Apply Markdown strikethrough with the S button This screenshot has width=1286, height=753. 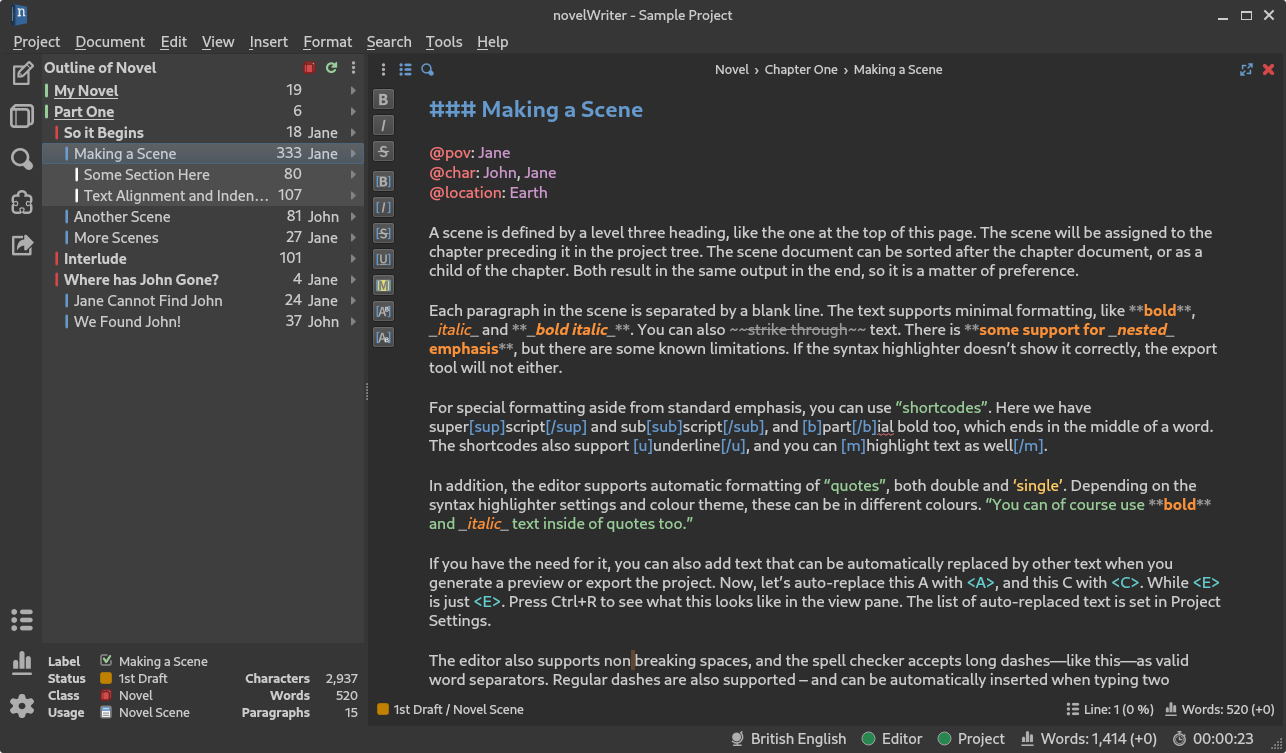tap(383, 151)
